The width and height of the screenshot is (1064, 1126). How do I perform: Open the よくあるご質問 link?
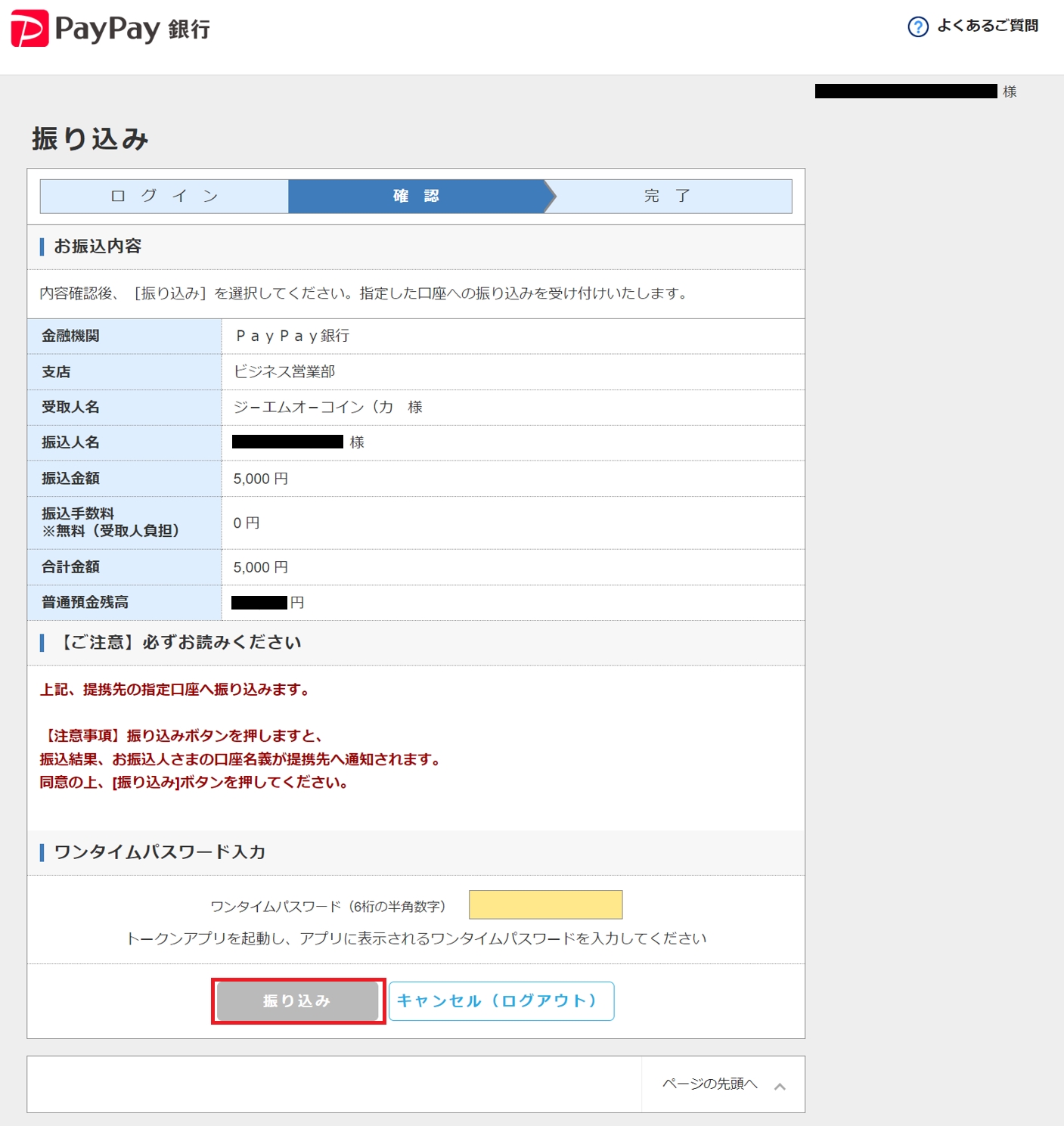coord(987,26)
